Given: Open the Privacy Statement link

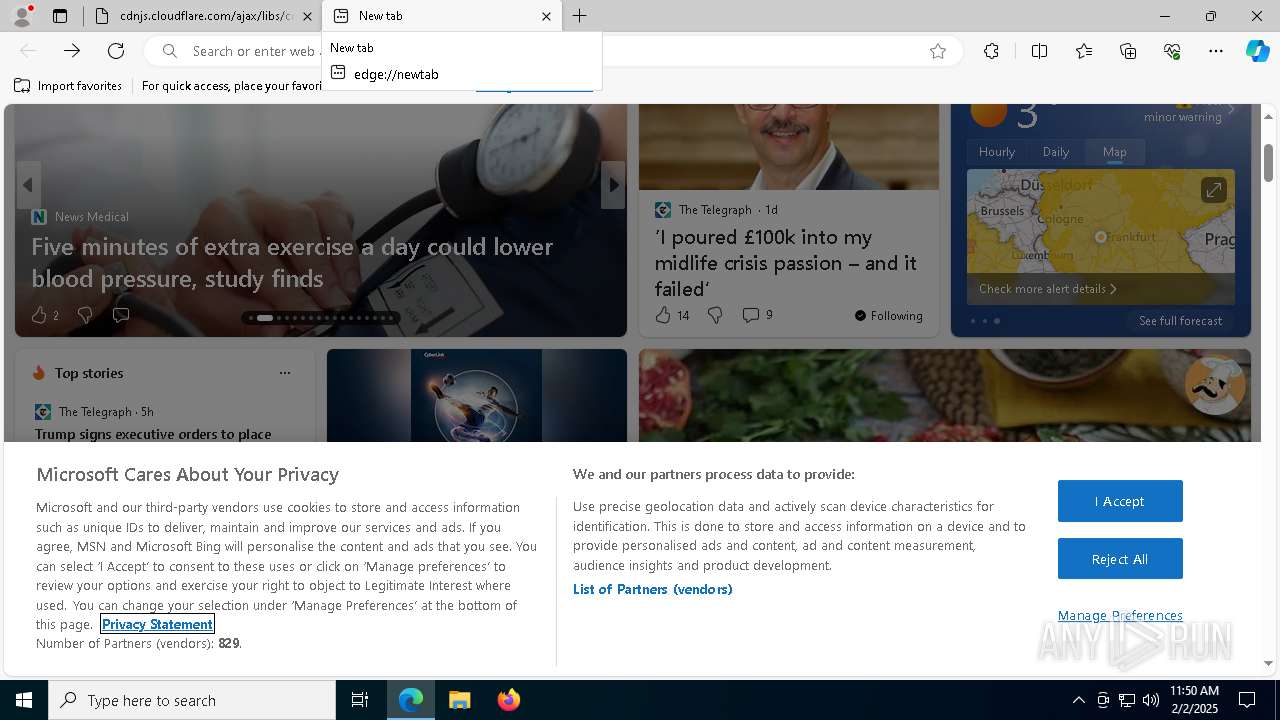Looking at the screenshot, I should click(157, 624).
